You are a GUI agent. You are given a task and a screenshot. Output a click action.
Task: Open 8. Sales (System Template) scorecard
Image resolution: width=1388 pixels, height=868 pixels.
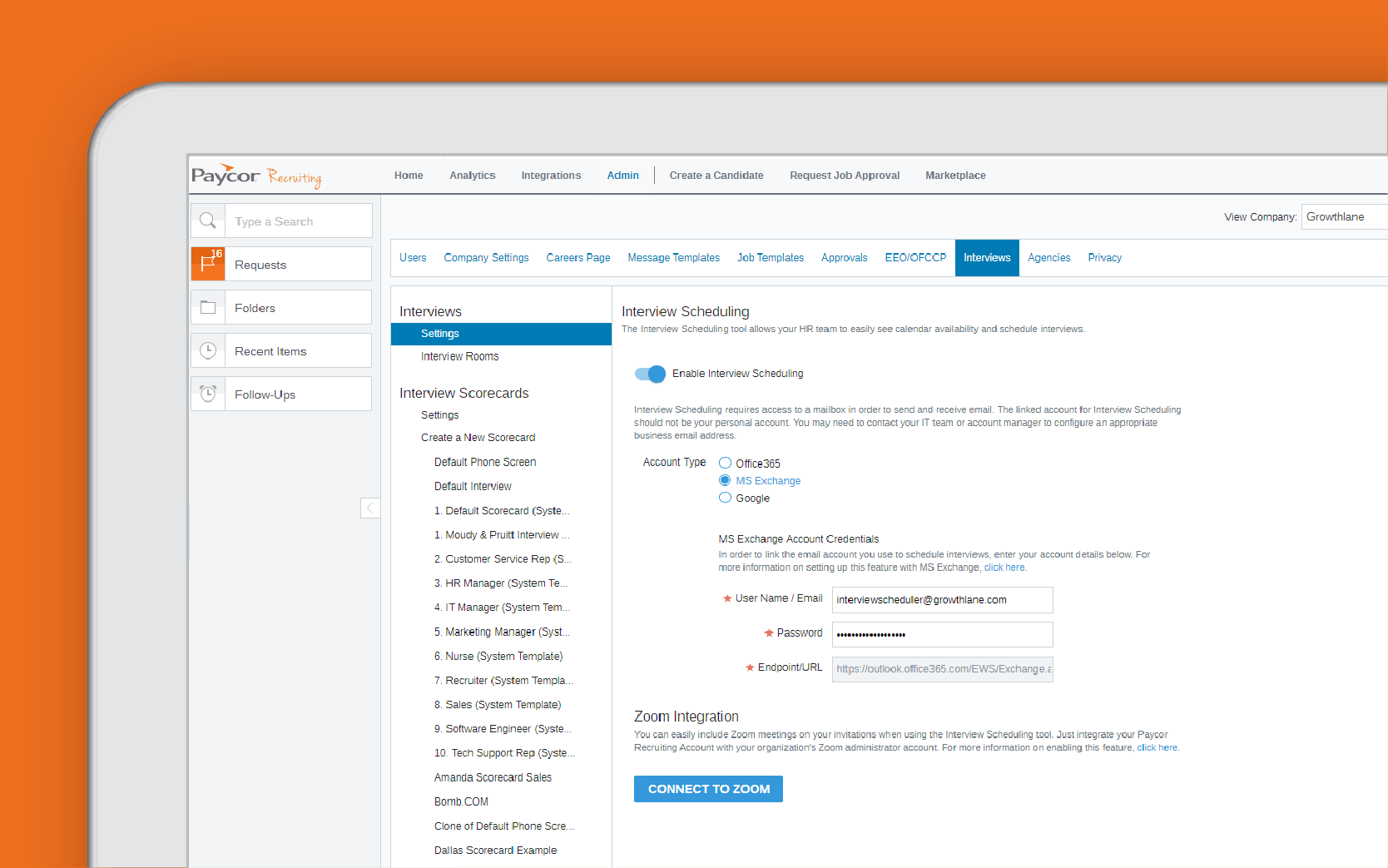pyautogui.click(x=498, y=704)
